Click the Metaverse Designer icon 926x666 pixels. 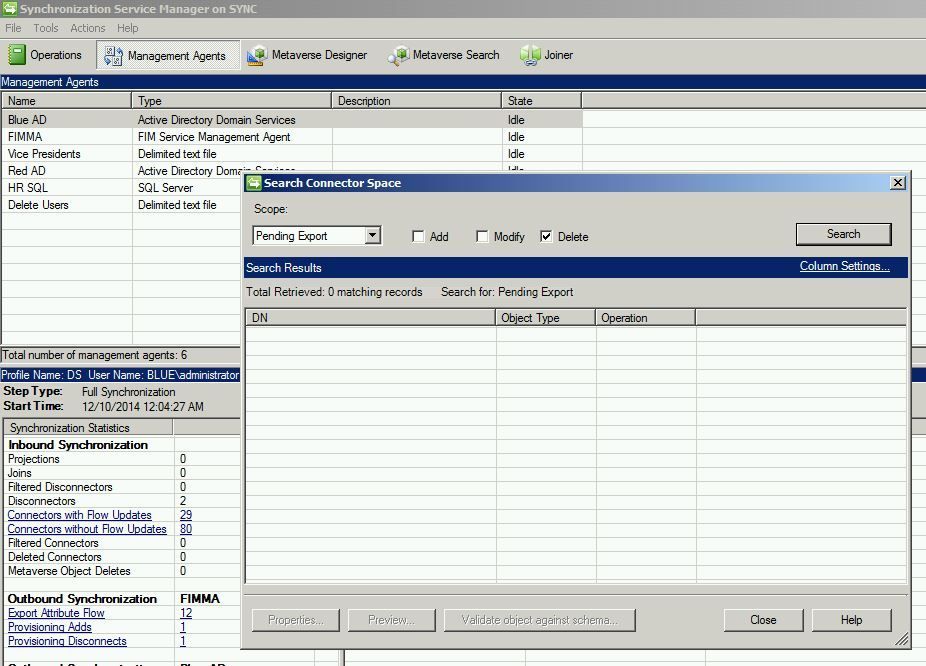coord(257,56)
